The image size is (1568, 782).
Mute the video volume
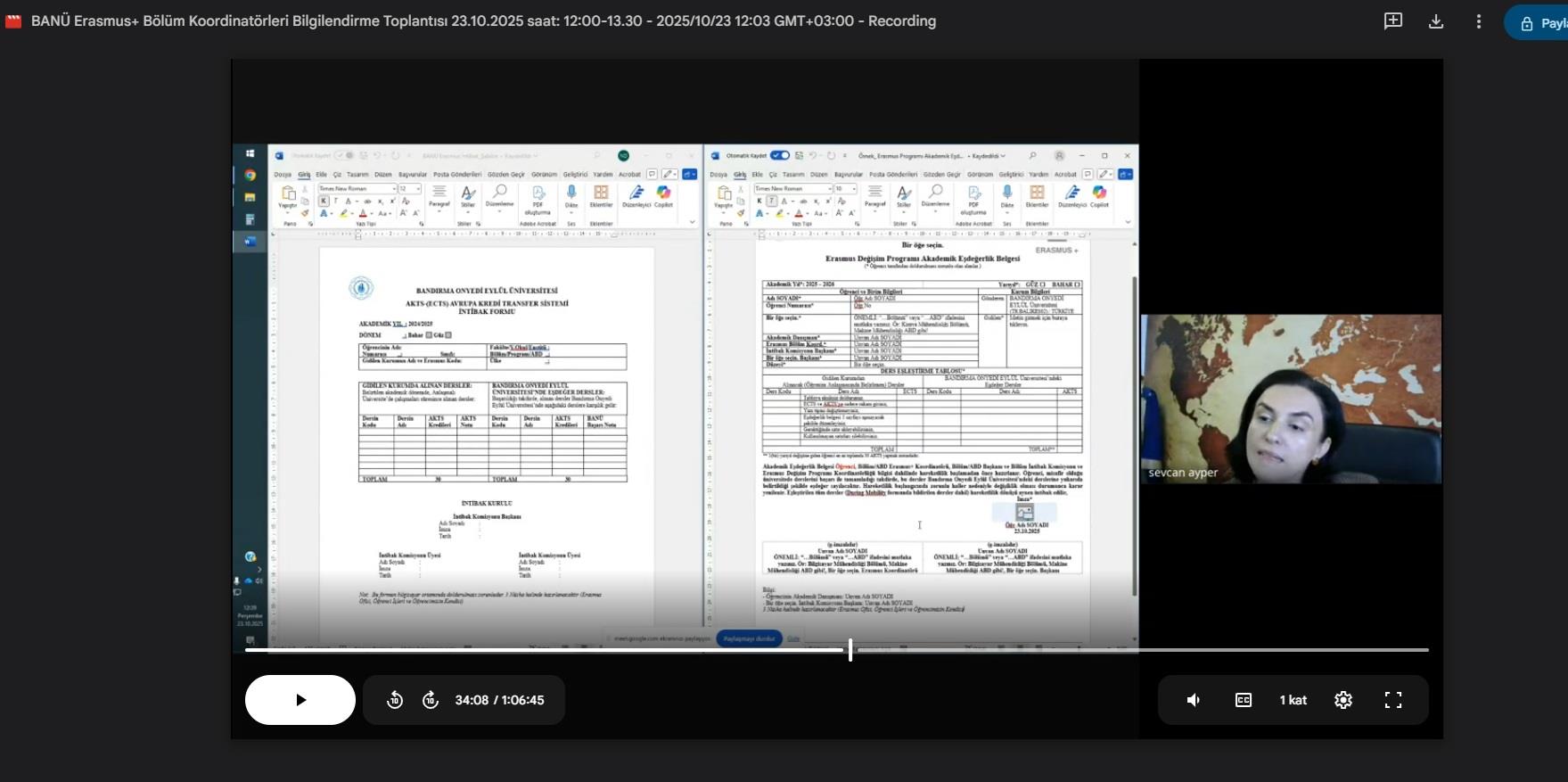(x=1194, y=700)
